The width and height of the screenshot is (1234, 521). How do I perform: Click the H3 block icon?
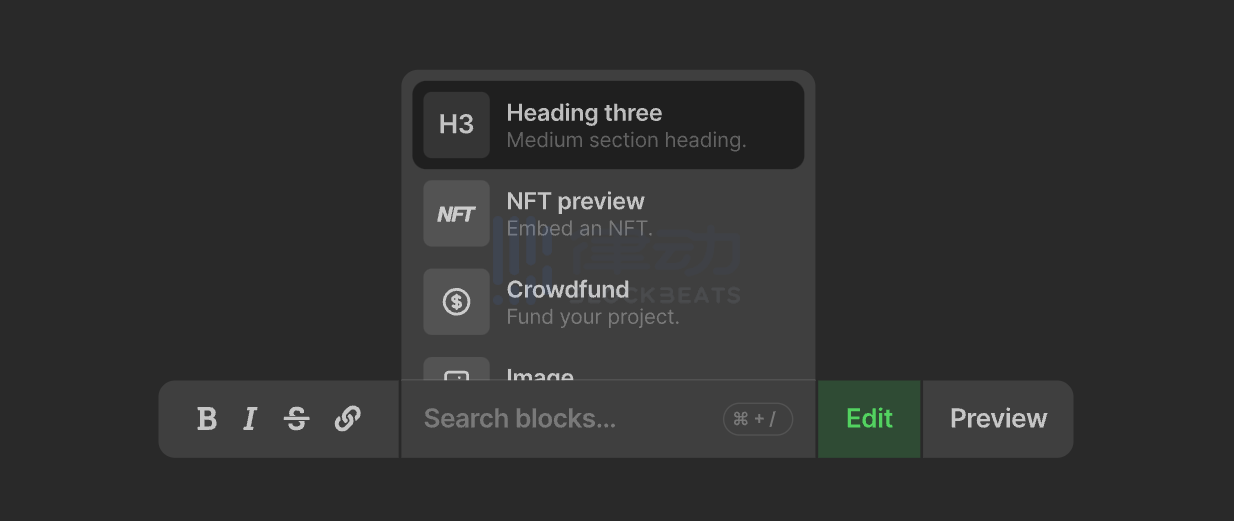click(x=456, y=125)
